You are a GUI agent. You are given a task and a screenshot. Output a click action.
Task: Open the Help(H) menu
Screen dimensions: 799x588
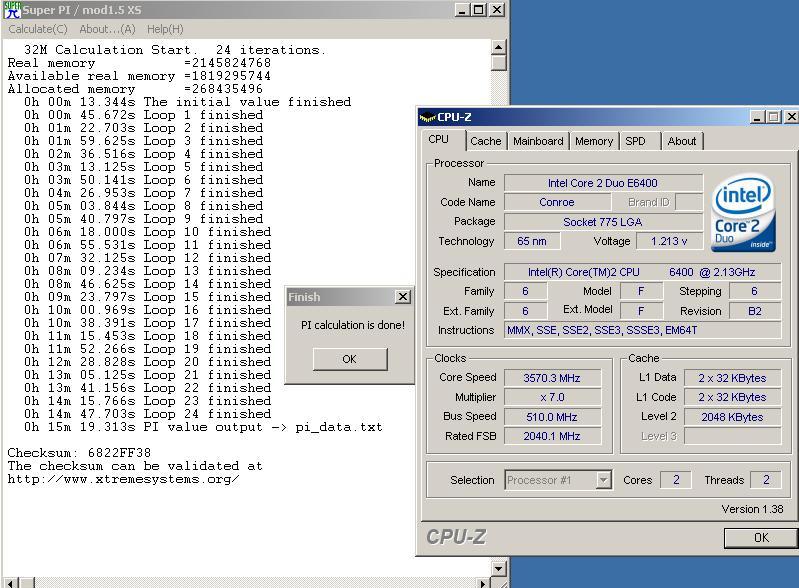165,29
